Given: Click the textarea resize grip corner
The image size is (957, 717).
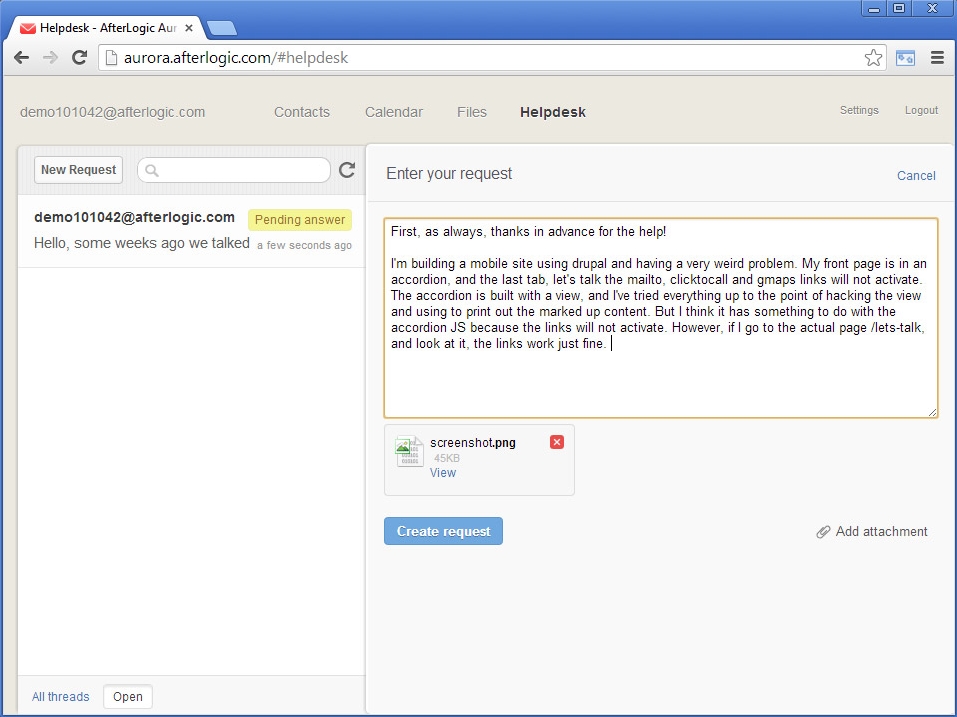Looking at the screenshot, I should click(932, 413).
